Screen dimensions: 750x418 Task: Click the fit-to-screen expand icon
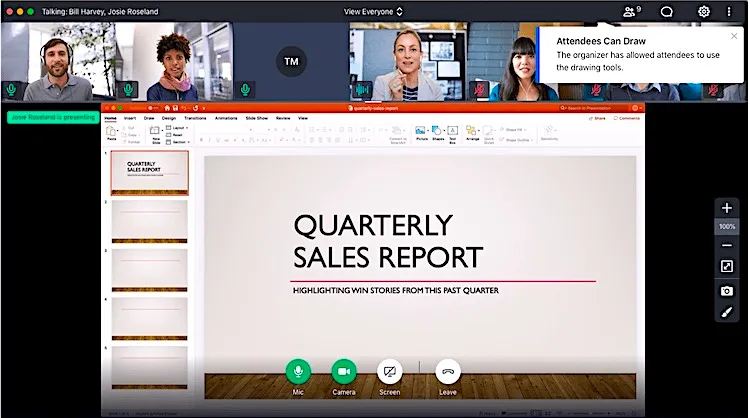click(x=727, y=267)
